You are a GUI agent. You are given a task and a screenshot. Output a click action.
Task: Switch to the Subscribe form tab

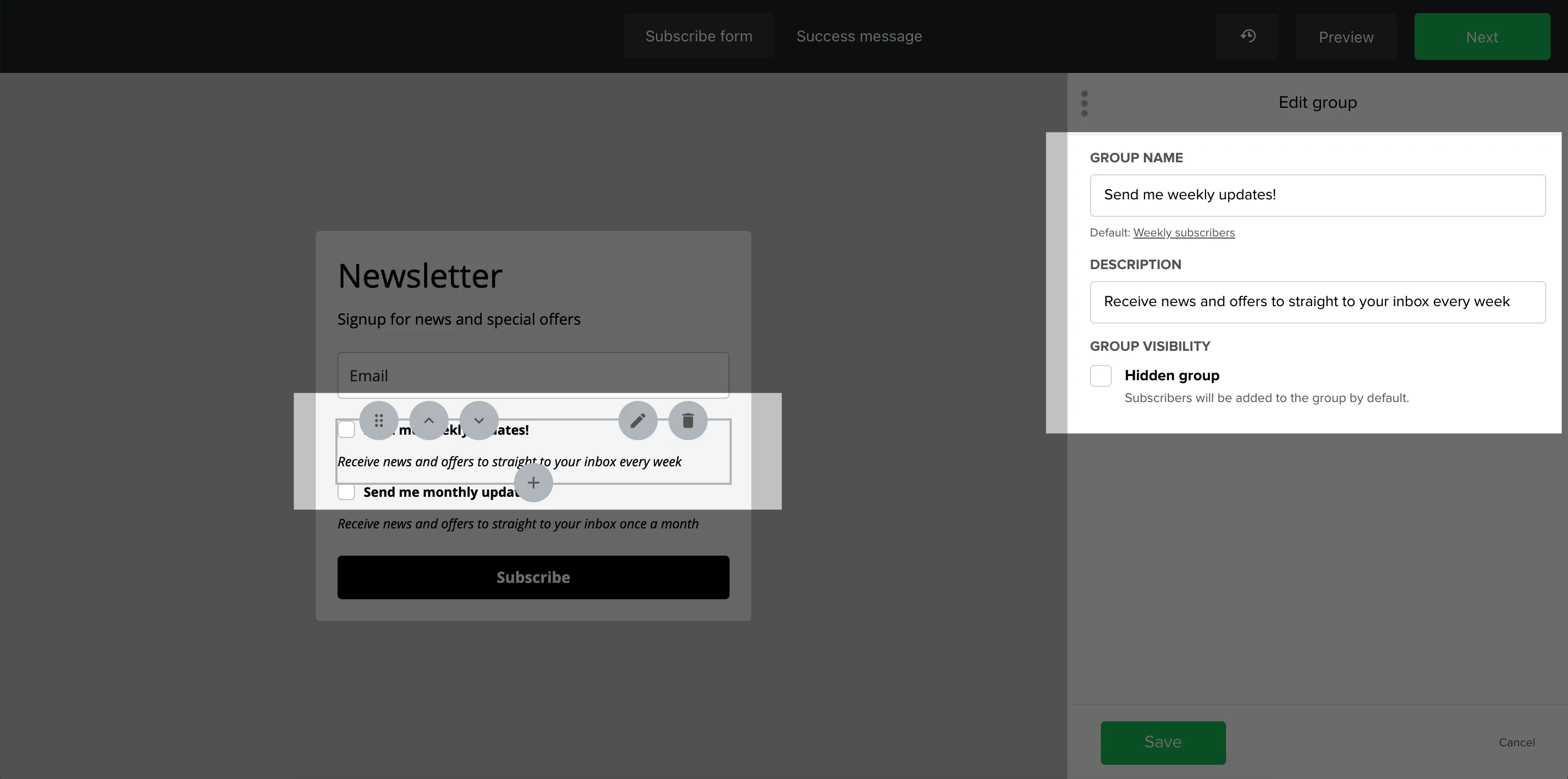pyautogui.click(x=698, y=36)
